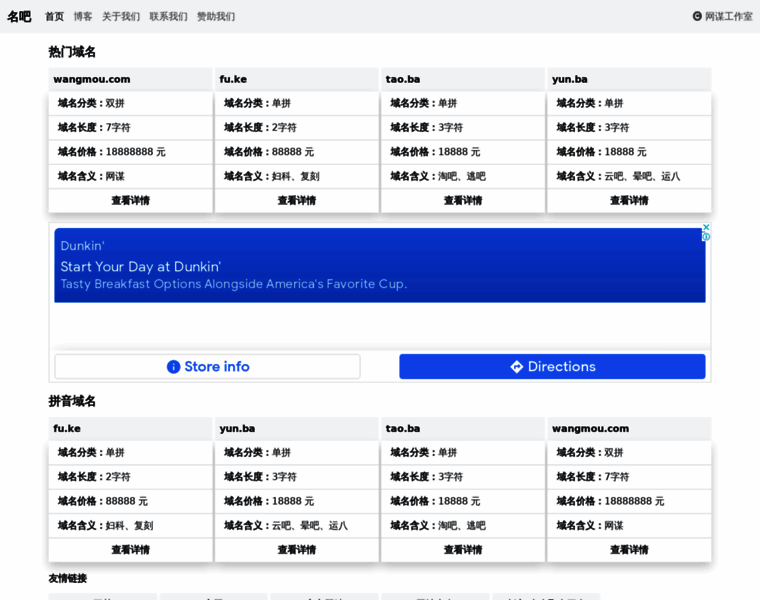Click yun.ba card title in 拼音域名
The height and width of the screenshot is (600, 760).
tap(237, 429)
